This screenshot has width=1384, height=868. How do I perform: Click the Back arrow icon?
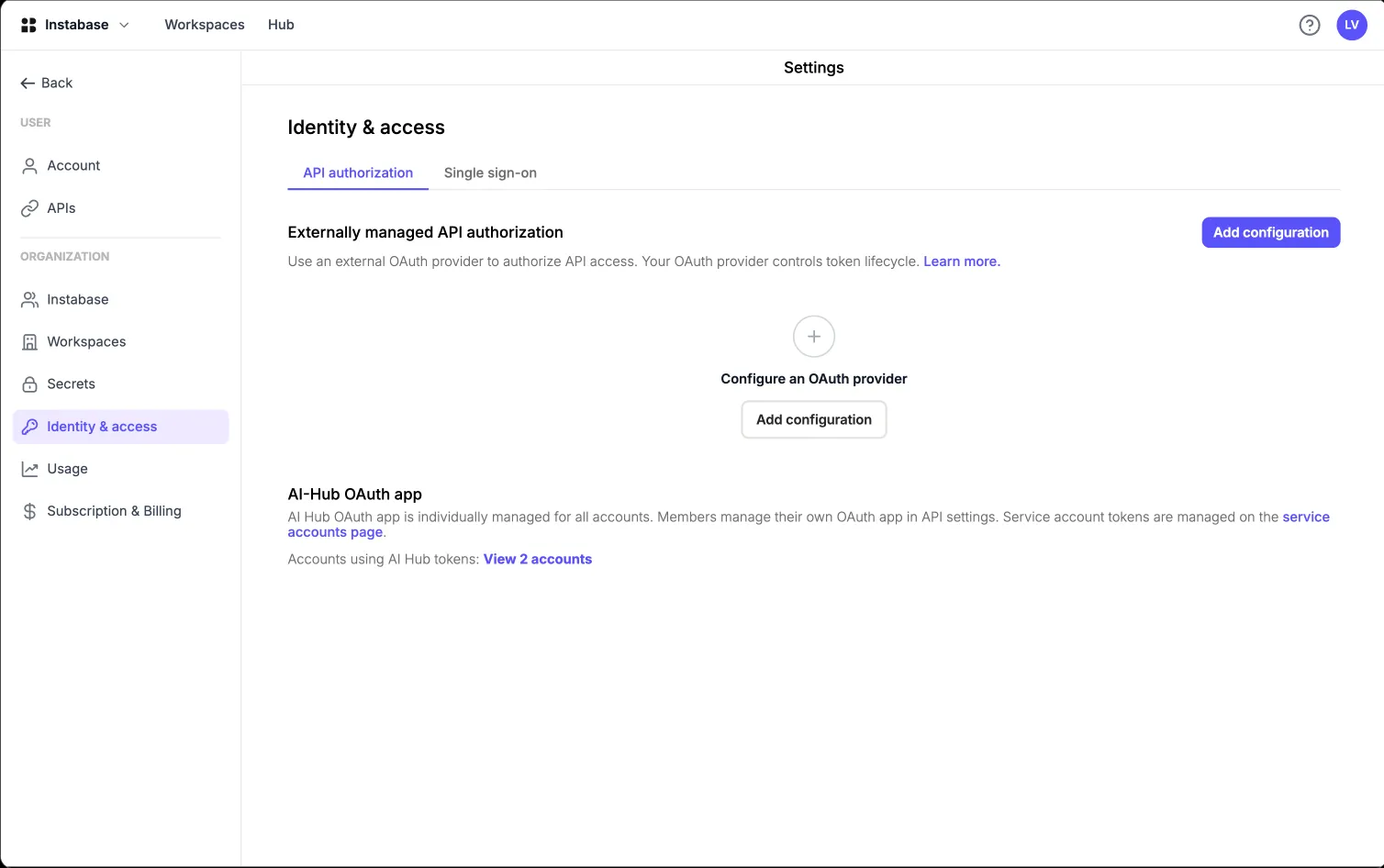pos(28,83)
